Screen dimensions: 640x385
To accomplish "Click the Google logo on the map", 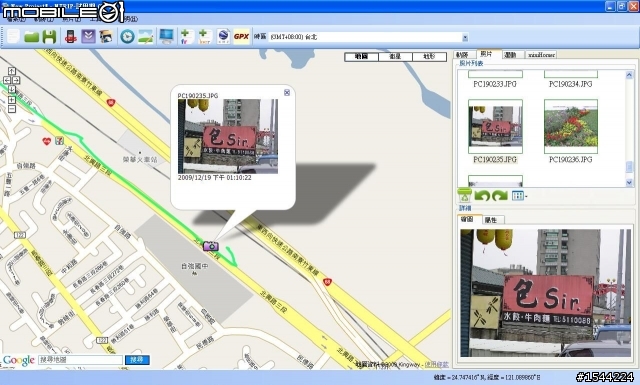I will tap(18, 361).
